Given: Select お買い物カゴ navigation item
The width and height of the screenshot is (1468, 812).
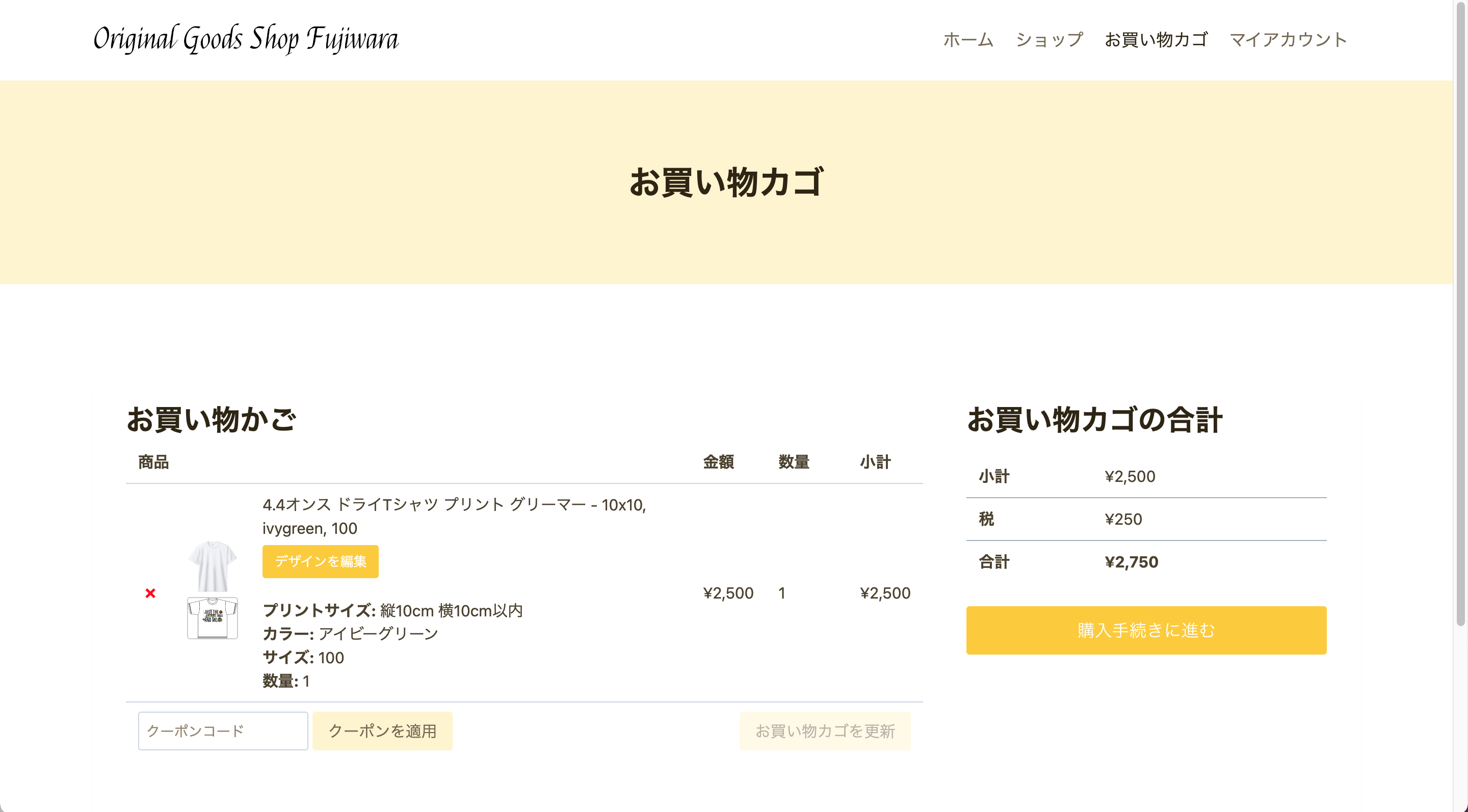Looking at the screenshot, I should [x=1156, y=39].
